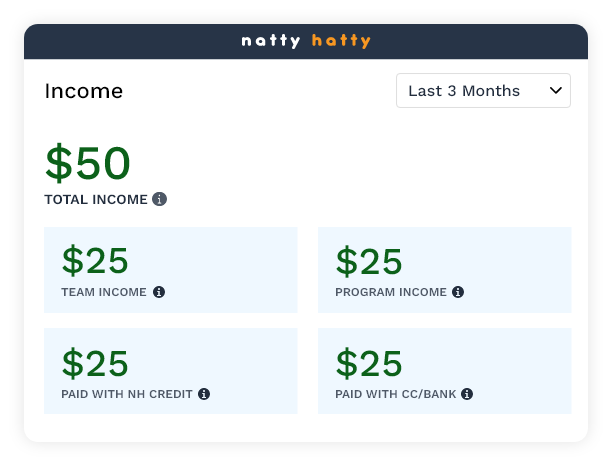Viewport: 612px width, 466px height.
Task: Click the natty hatty logo
Action: (306, 41)
